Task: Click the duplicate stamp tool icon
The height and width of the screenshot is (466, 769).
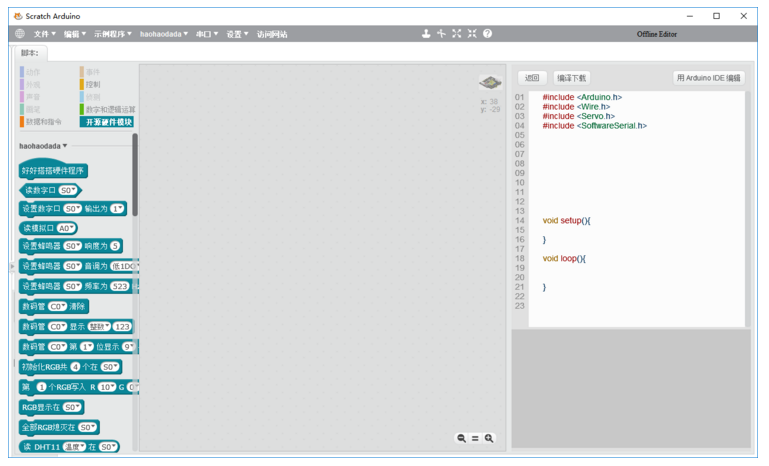Action: point(426,33)
